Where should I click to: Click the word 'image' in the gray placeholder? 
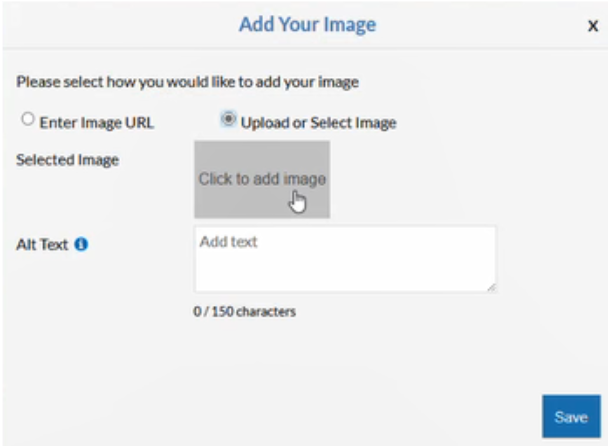point(305,179)
